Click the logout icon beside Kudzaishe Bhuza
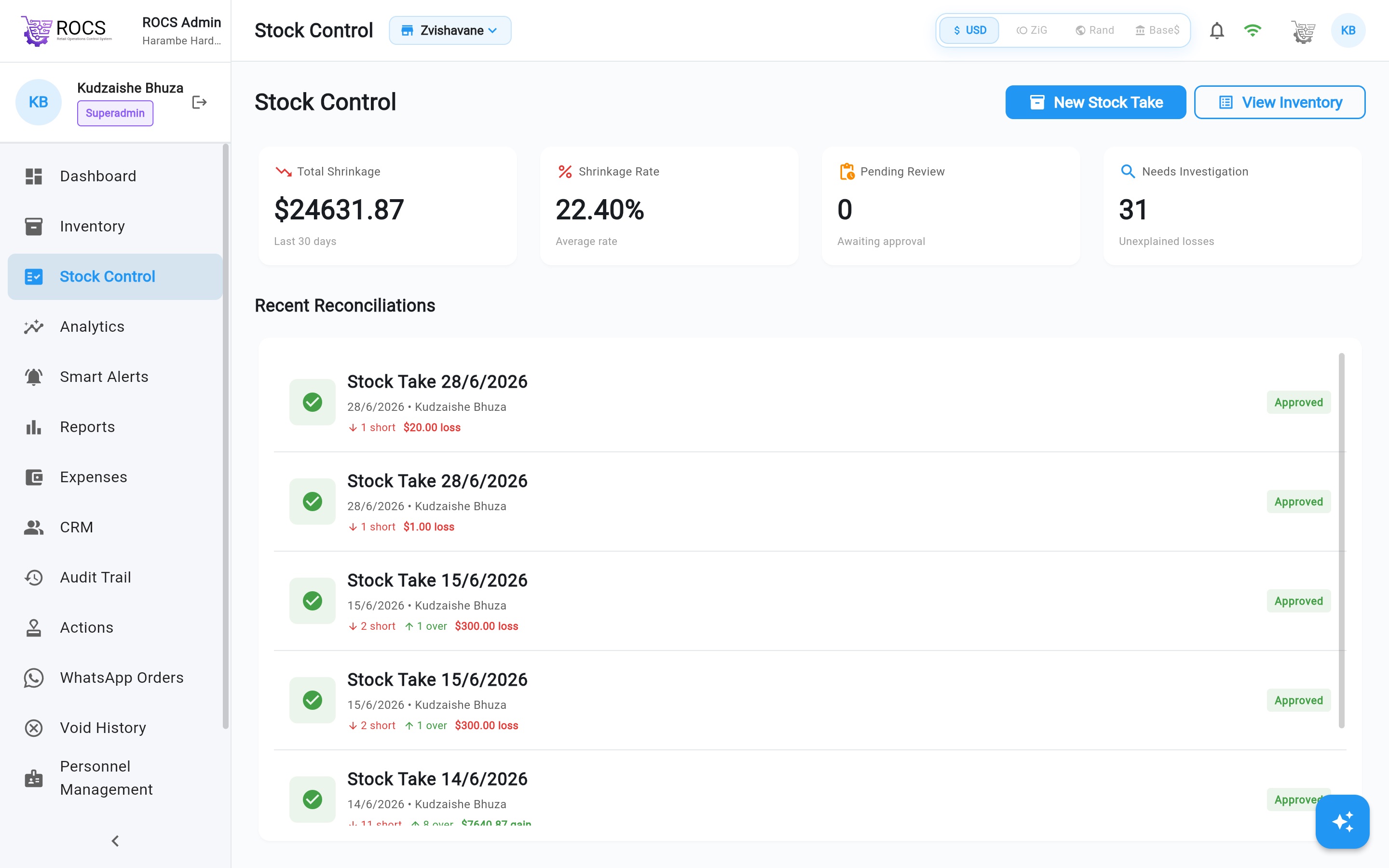The height and width of the screenshot is (868, 1389). [x=199, y=102]
